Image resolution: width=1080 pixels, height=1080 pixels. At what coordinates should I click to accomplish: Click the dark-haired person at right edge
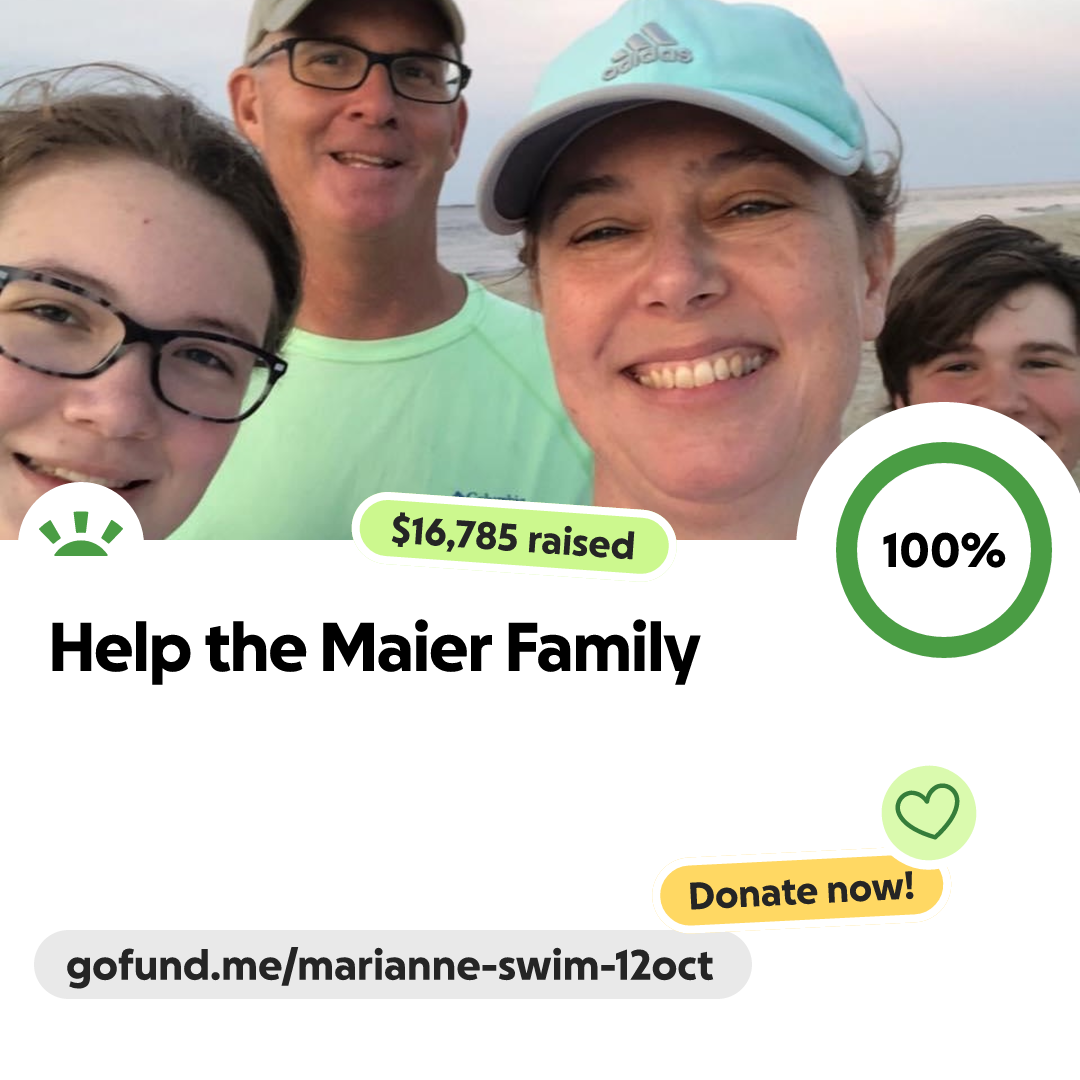pos(982,324)
